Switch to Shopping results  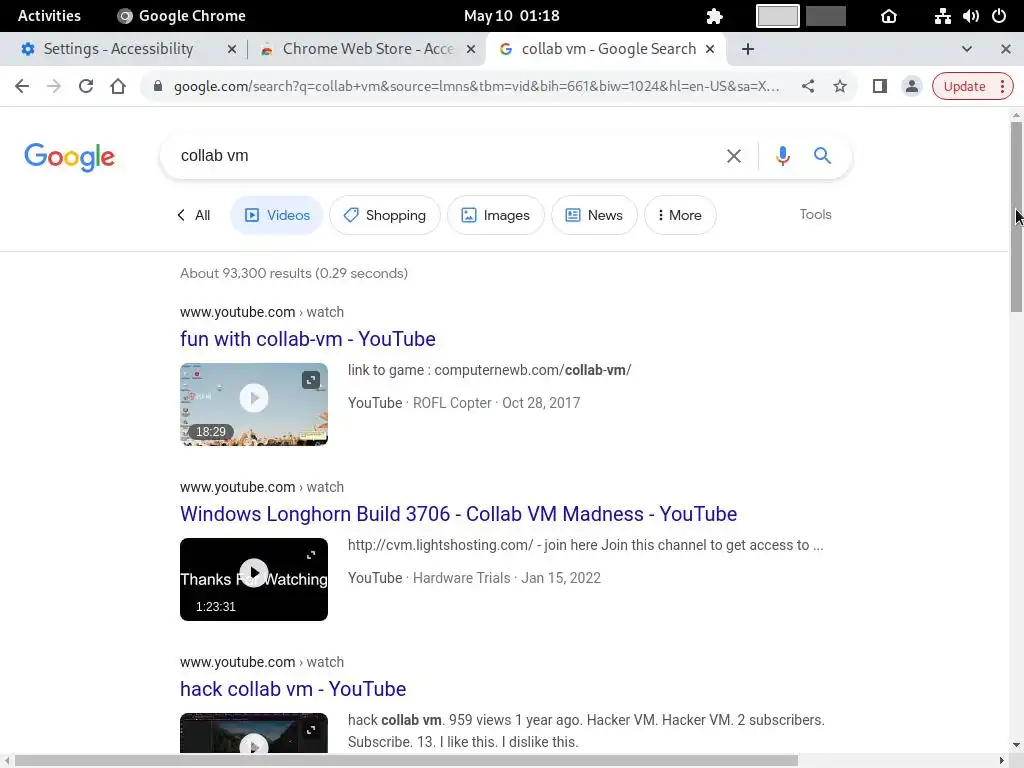coord(385,216)
